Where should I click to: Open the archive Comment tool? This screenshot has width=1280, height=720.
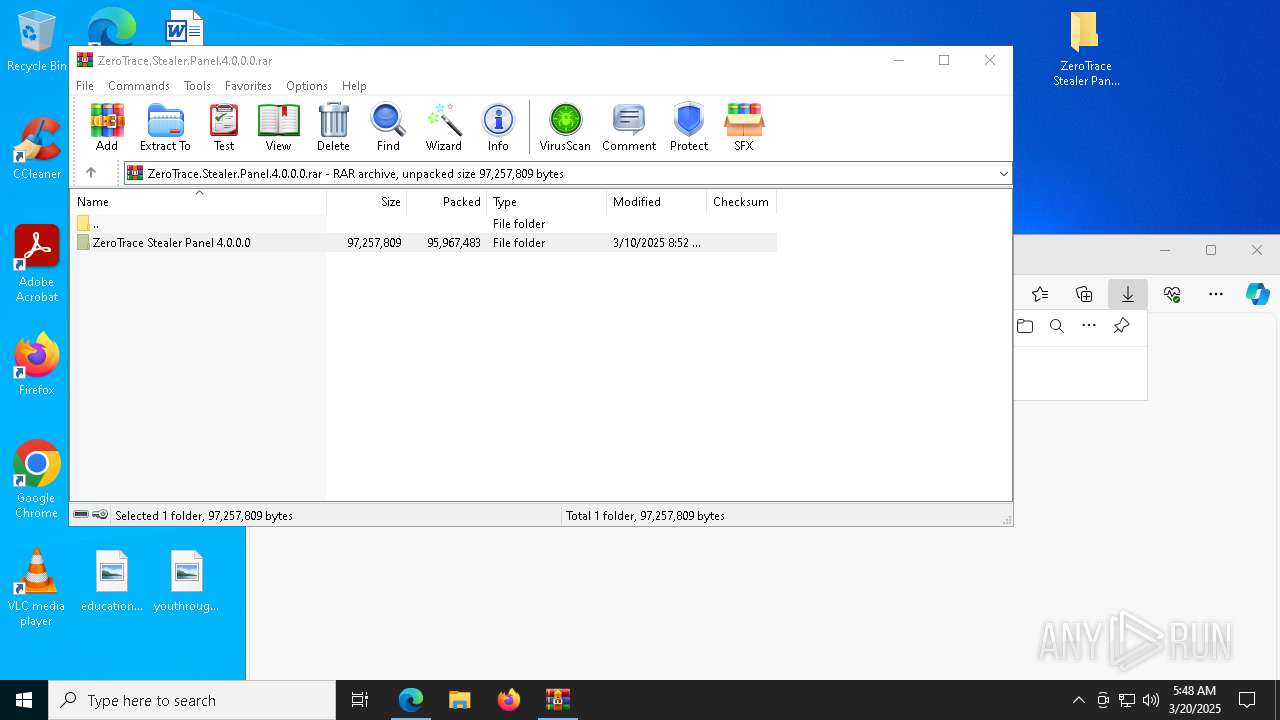tap(629, 127)
